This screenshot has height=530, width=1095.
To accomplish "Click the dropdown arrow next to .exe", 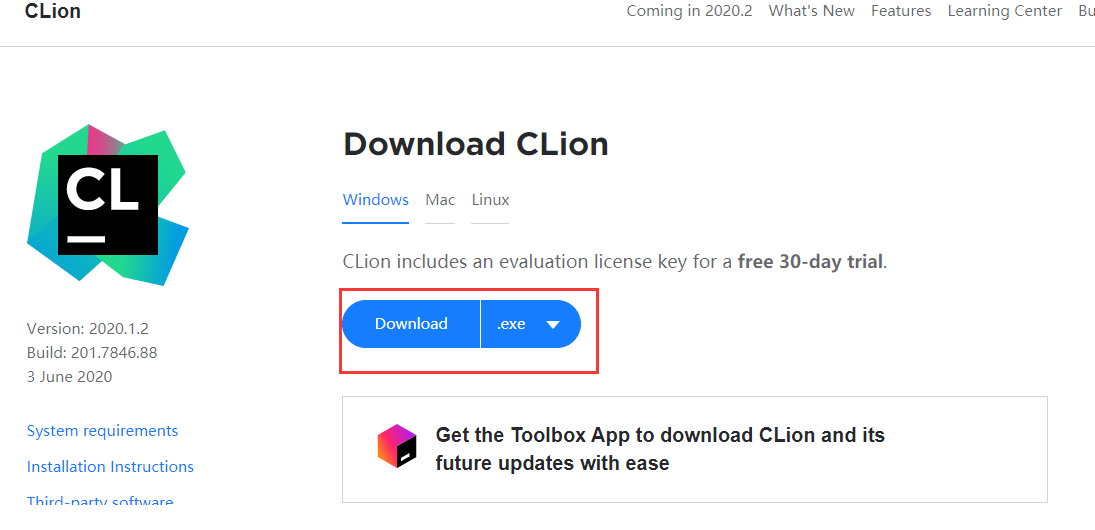I will click(553, 325).
